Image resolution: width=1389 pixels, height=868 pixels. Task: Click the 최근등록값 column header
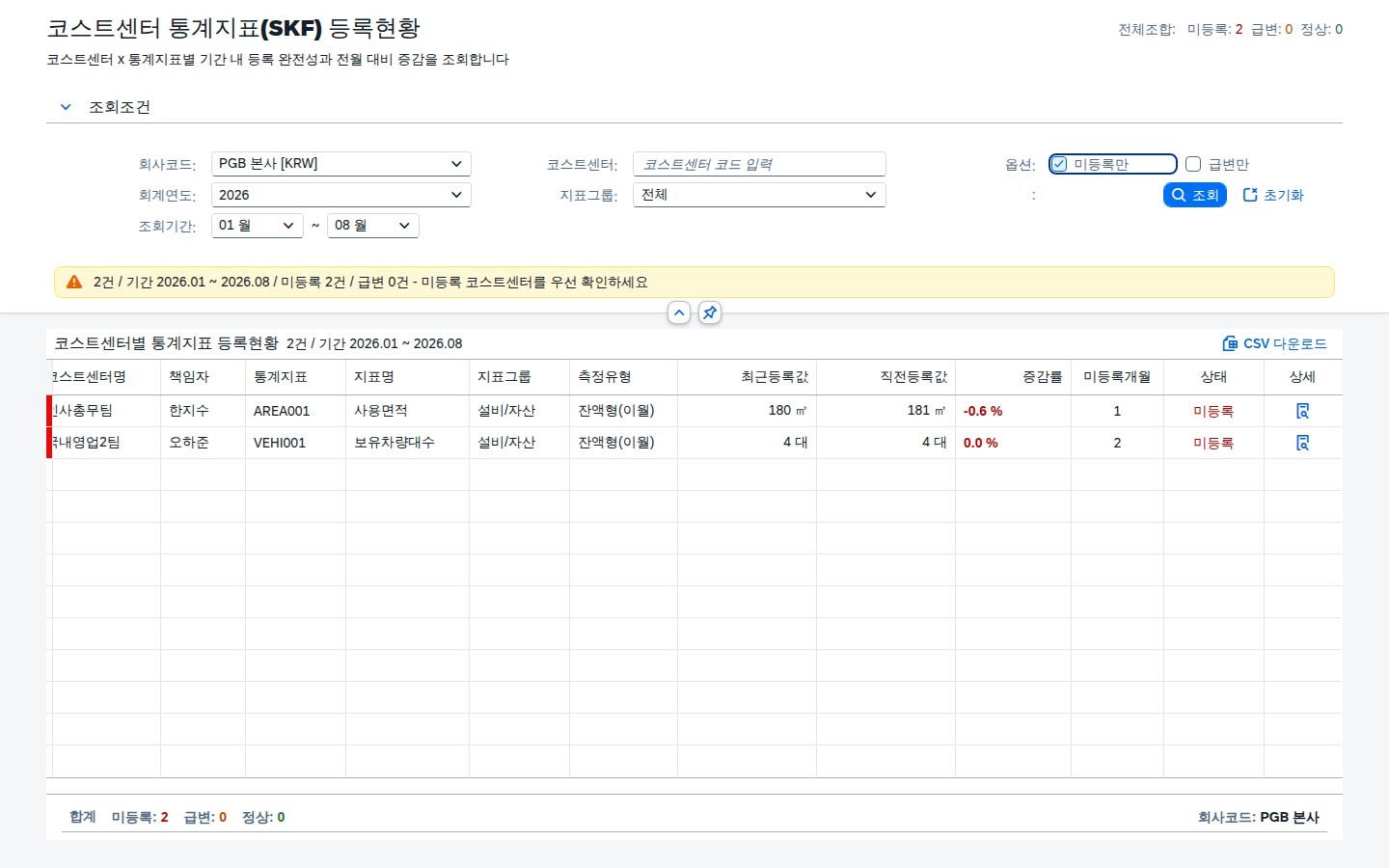coord(747,377)
